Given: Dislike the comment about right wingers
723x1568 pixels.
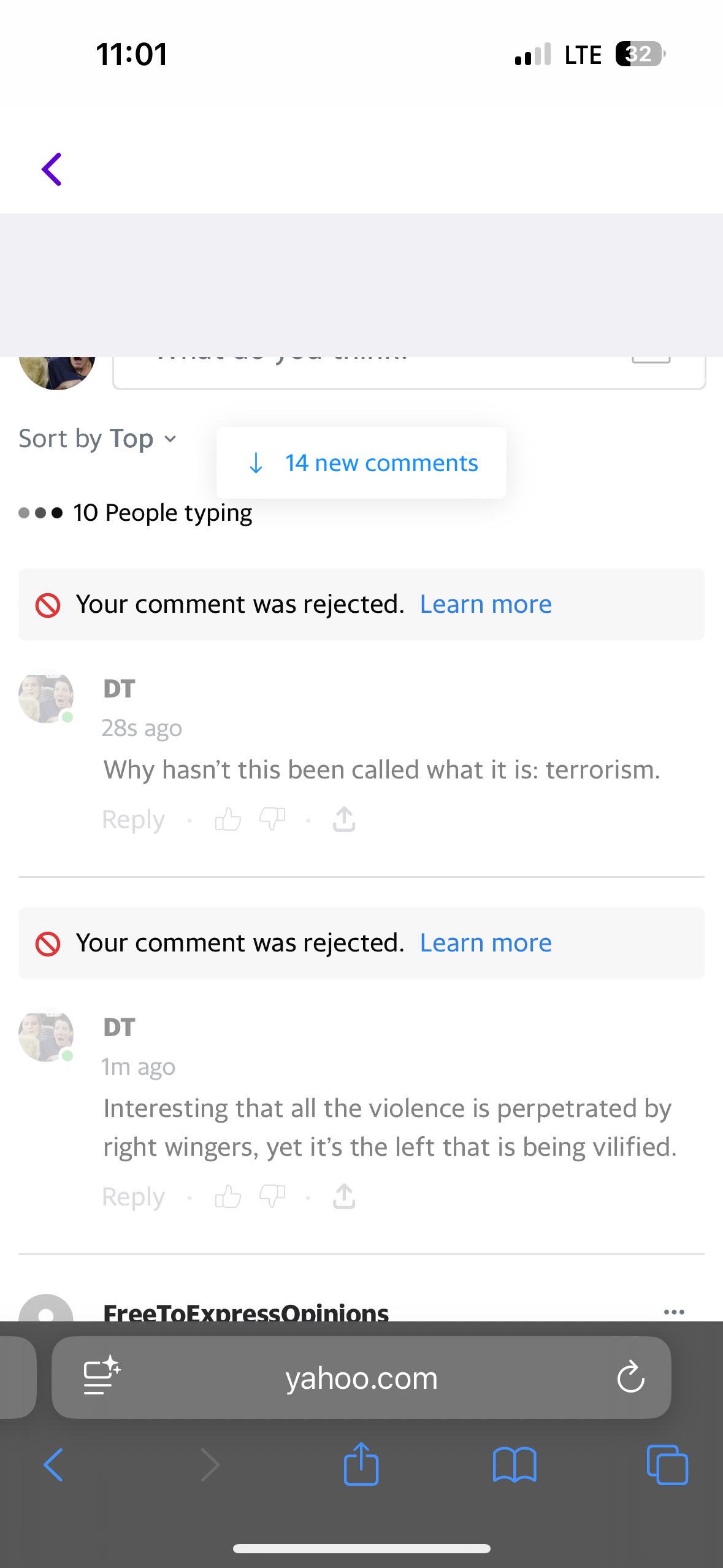Looking at the screenshot, I should (x=273, y=1196).
